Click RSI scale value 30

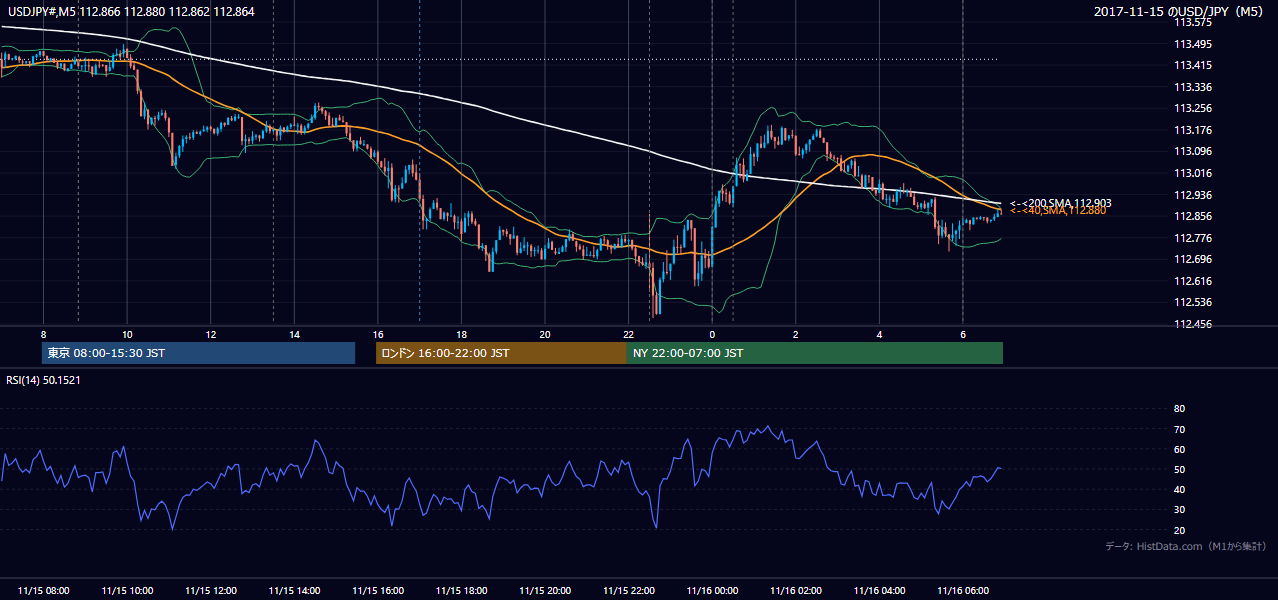point(1179,510)
